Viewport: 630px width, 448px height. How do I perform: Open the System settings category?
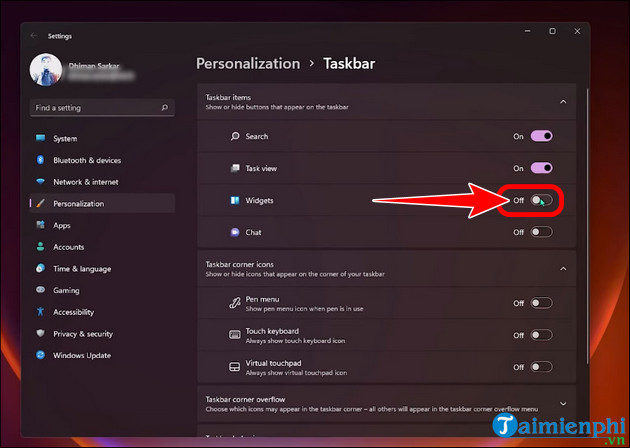[102, 138]
